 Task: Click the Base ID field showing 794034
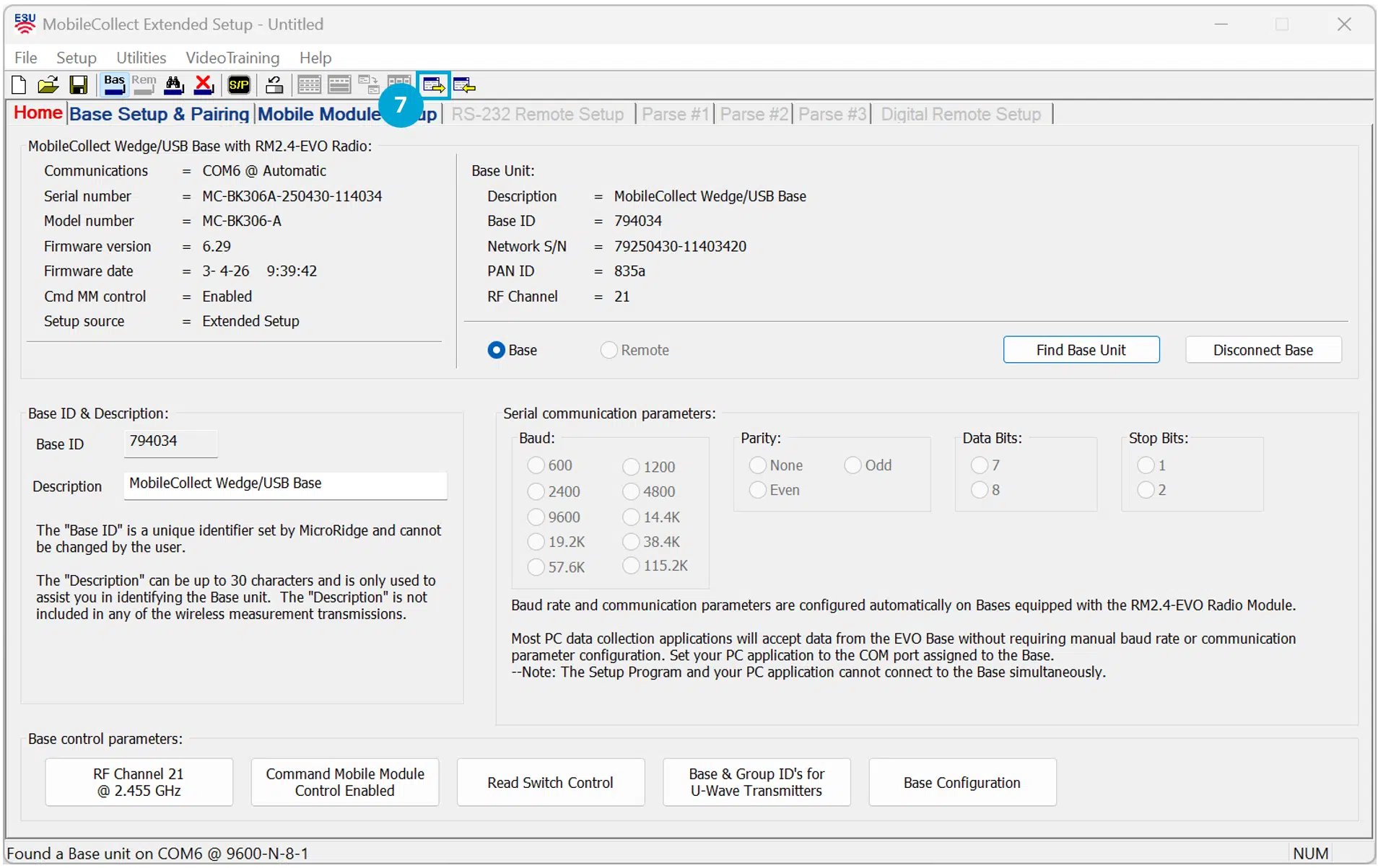click(x=170, y=443)
